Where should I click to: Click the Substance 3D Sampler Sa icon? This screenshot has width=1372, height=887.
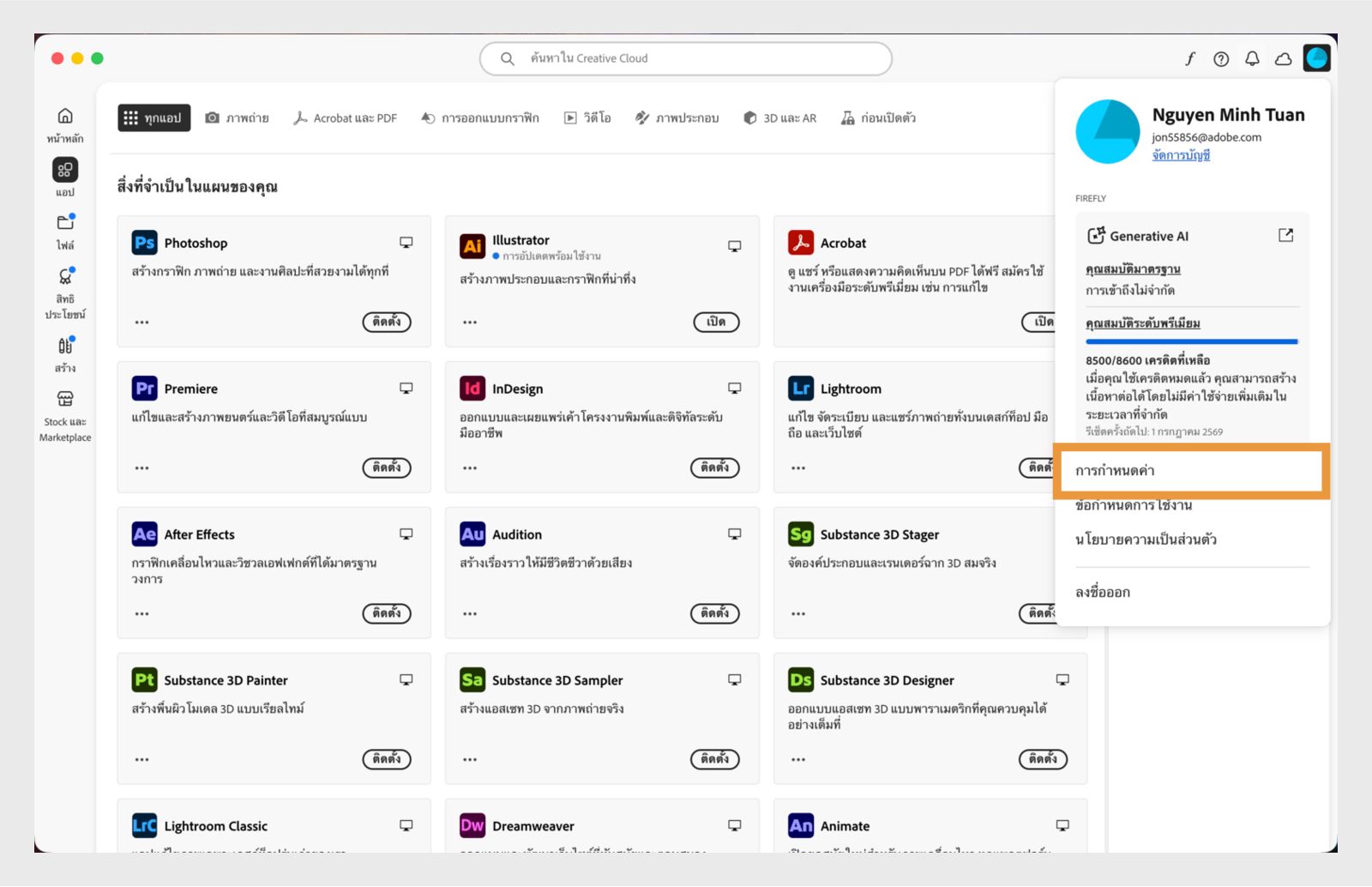472,680
